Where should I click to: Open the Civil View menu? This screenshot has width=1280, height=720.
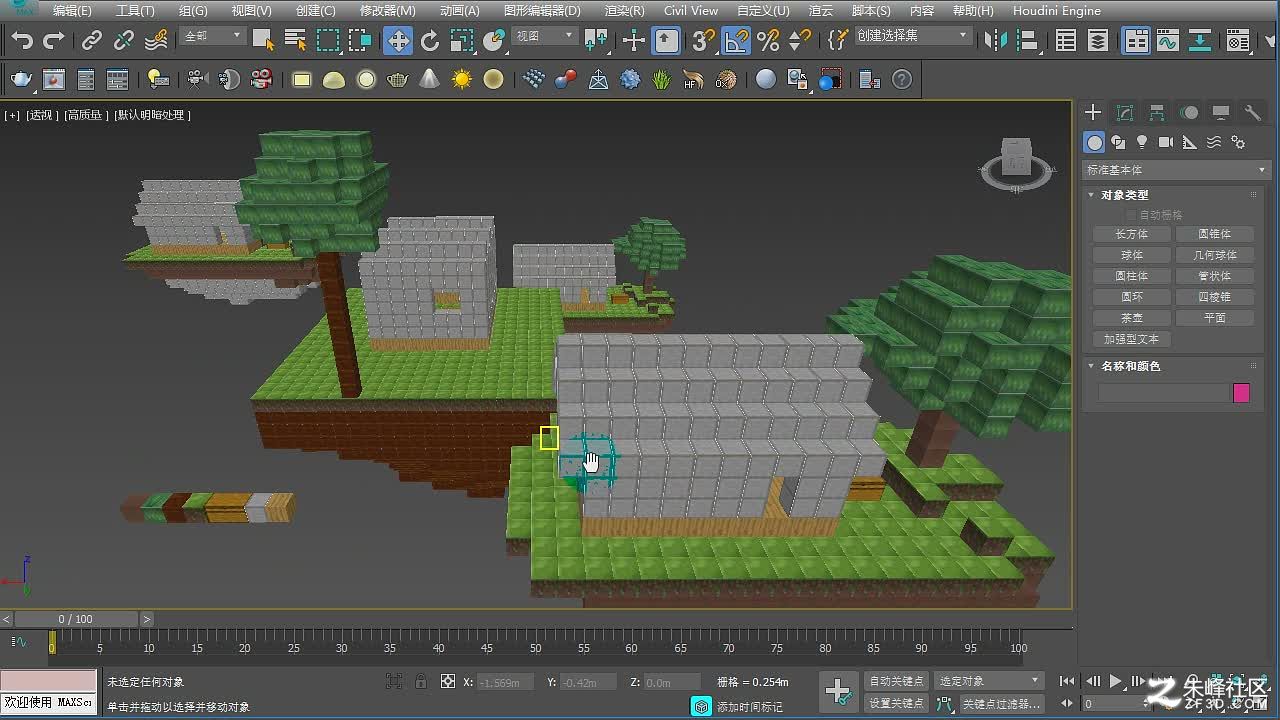tap(691, 11)
